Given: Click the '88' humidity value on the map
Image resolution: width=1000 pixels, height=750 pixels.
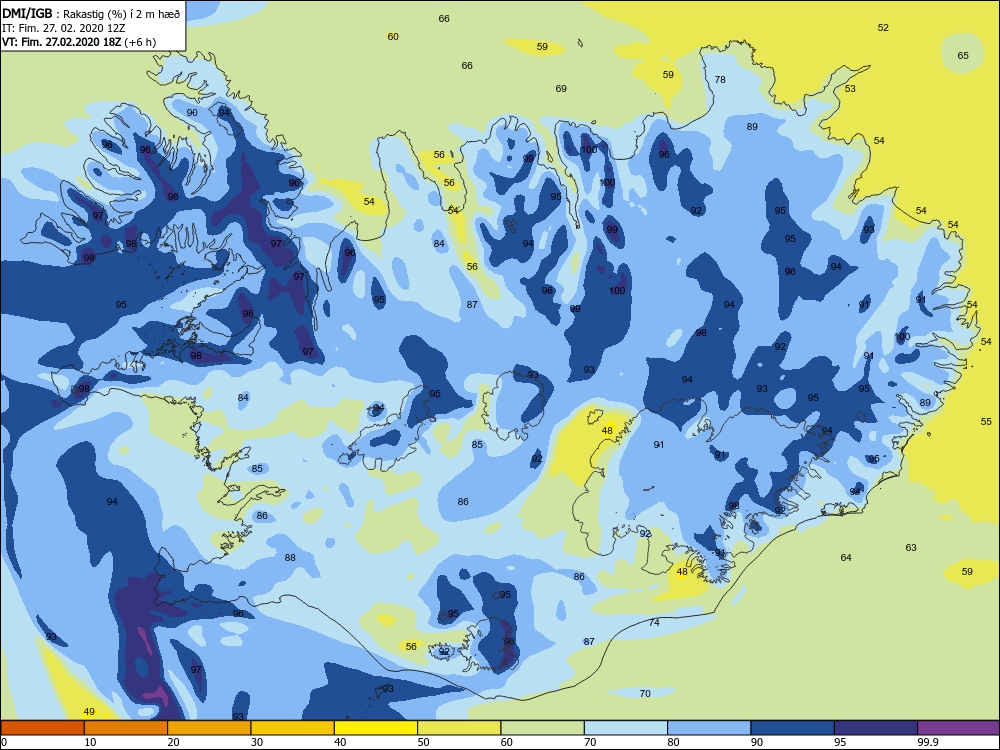Looking at the screenshot, I should pyautogui.click(x=290, y=557).
